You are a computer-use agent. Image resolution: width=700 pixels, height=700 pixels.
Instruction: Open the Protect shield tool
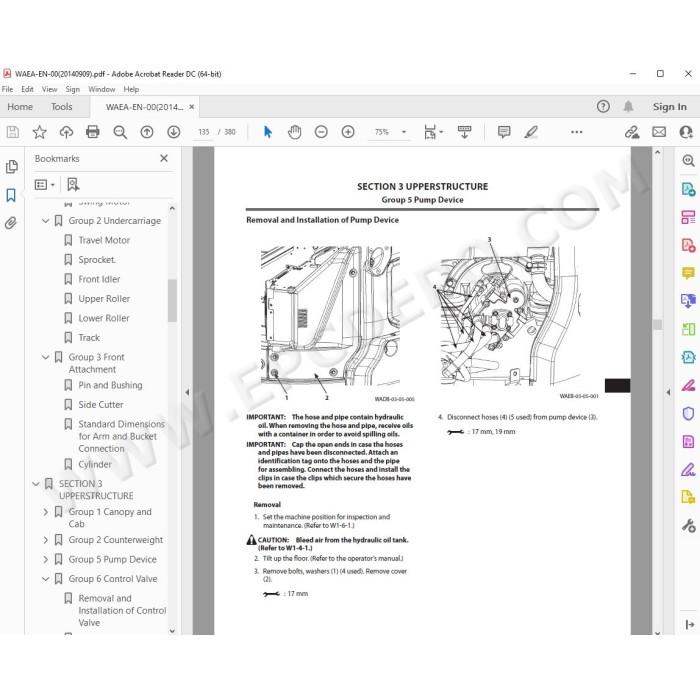pos(688,413)
